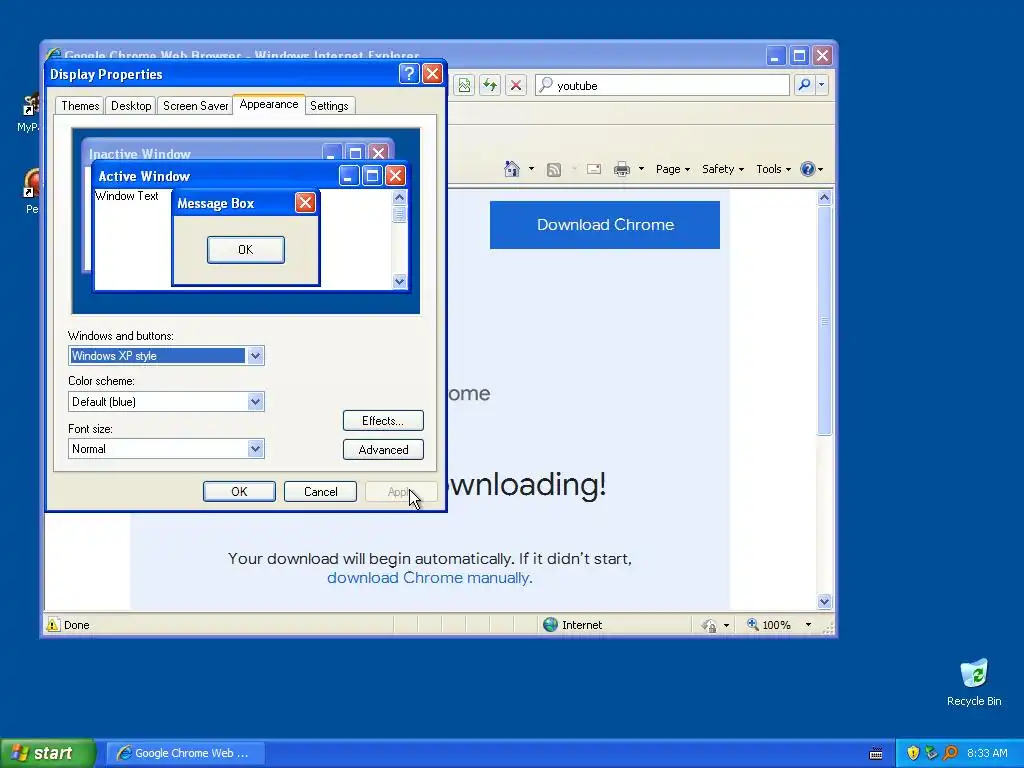Screen dimensions: 1024x768
Task: Click the IE page scrollbar thumb
Action: (824, 321)
